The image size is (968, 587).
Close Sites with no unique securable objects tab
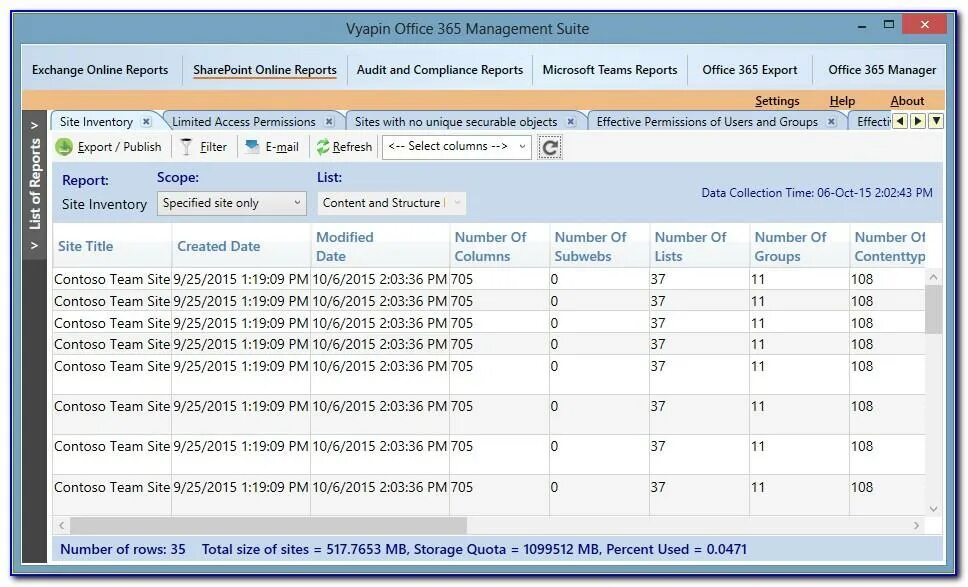pyautogui.click(x=571, y=122)
